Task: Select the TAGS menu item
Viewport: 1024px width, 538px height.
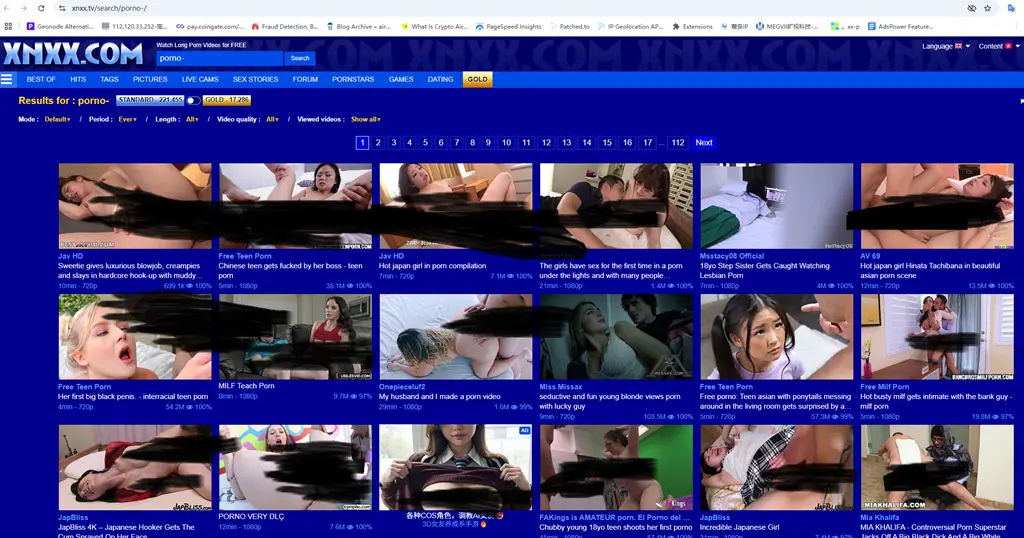Action: (x=109, y=79)
